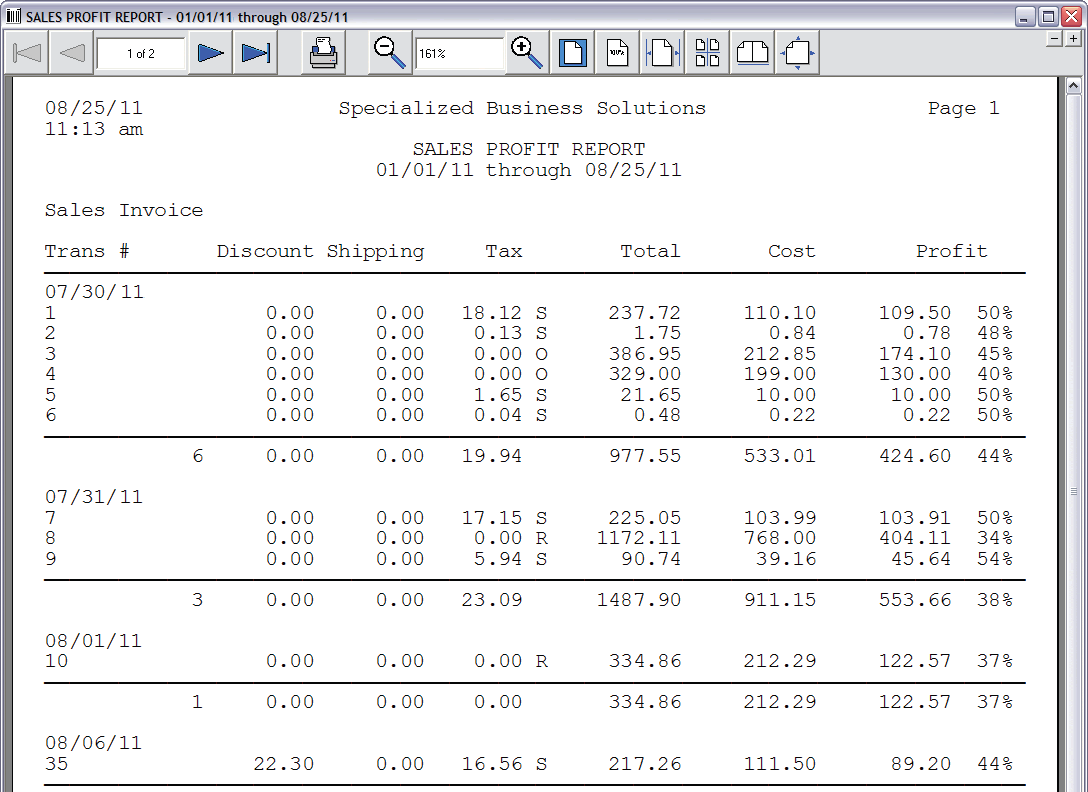Go to the previous page
Screen dimensions: 1088x792
point(71,53)
